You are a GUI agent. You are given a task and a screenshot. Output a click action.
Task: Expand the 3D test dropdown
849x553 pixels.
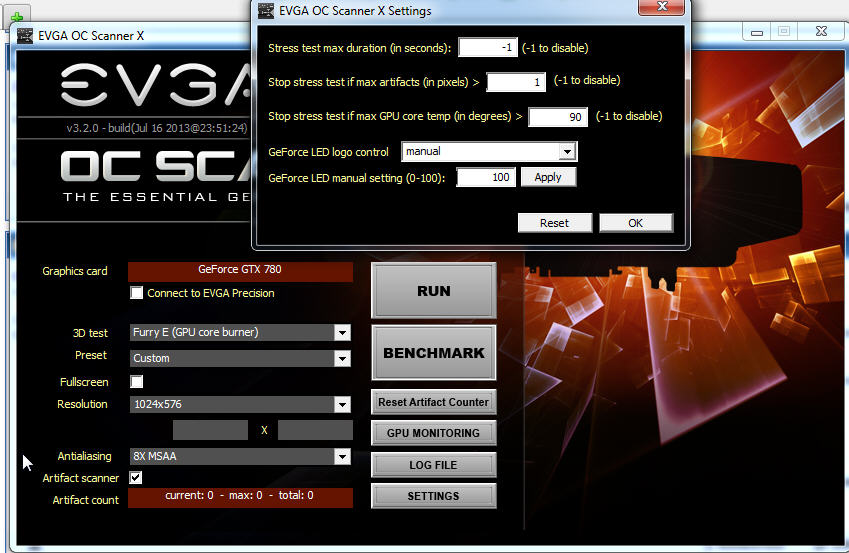click(x=342, y=333)
